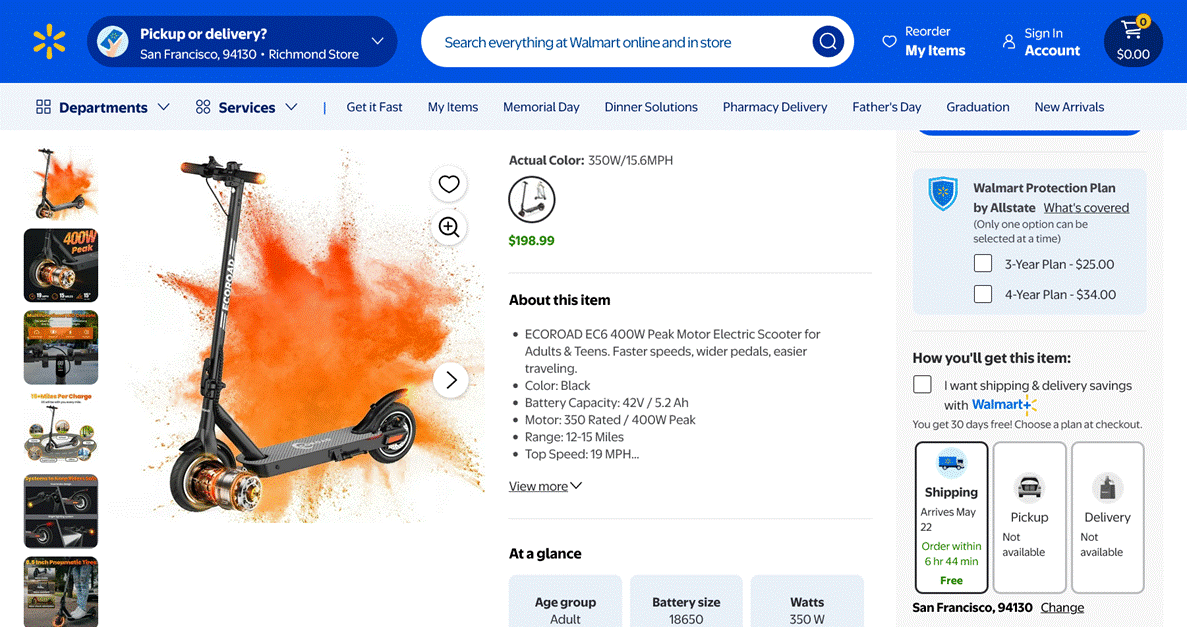Expand the Services dropdown
Screen dimensions: 1187x627
tap(247, 107)
